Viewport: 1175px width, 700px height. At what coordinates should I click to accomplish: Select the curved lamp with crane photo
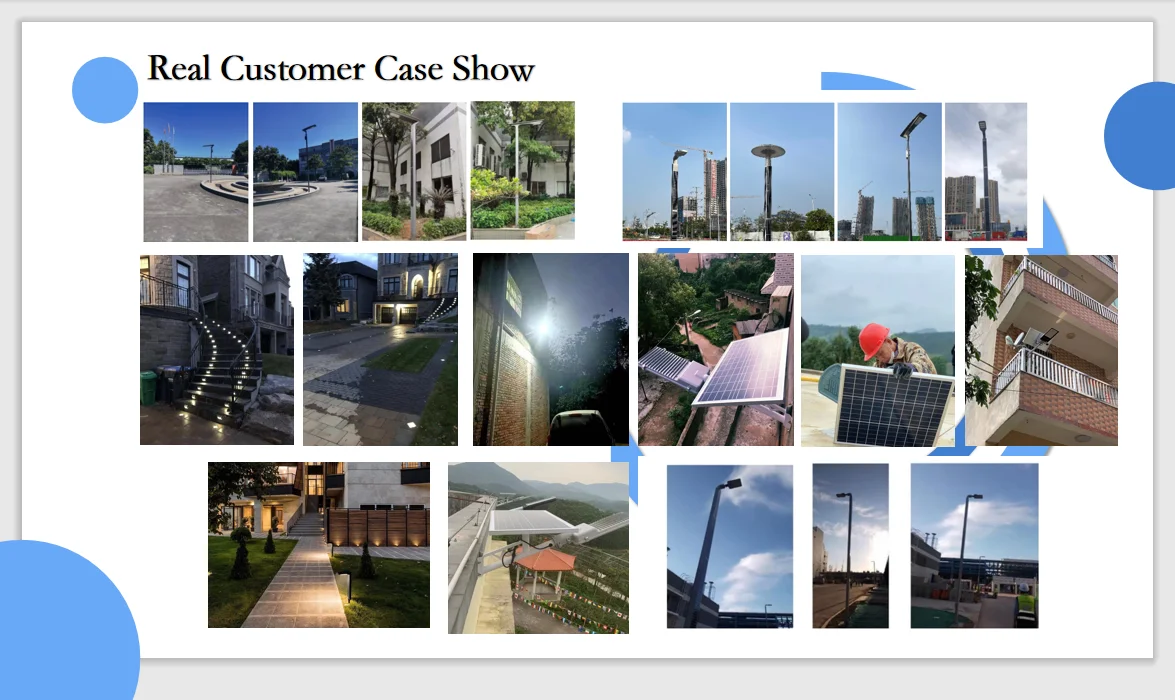[674, 172]
